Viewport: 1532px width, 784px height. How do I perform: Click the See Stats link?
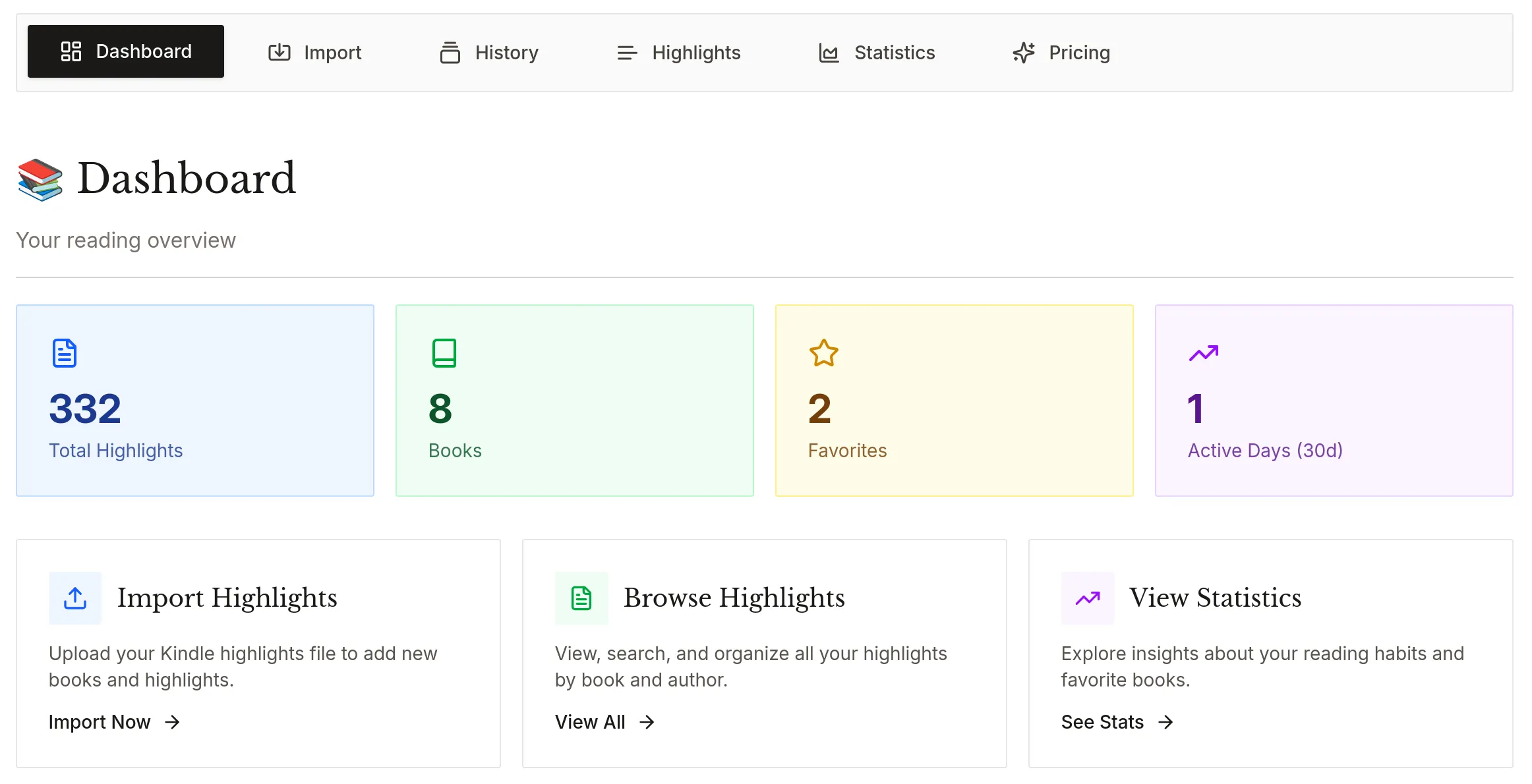click(1102, 722)
